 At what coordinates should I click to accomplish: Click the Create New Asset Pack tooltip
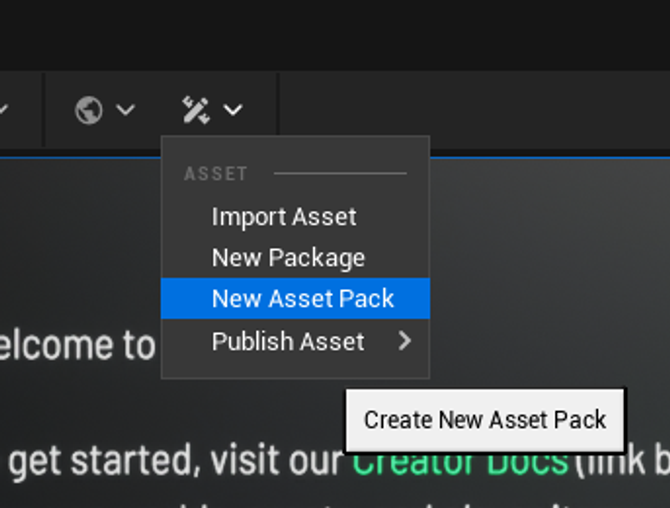click(x=485, y=420)
